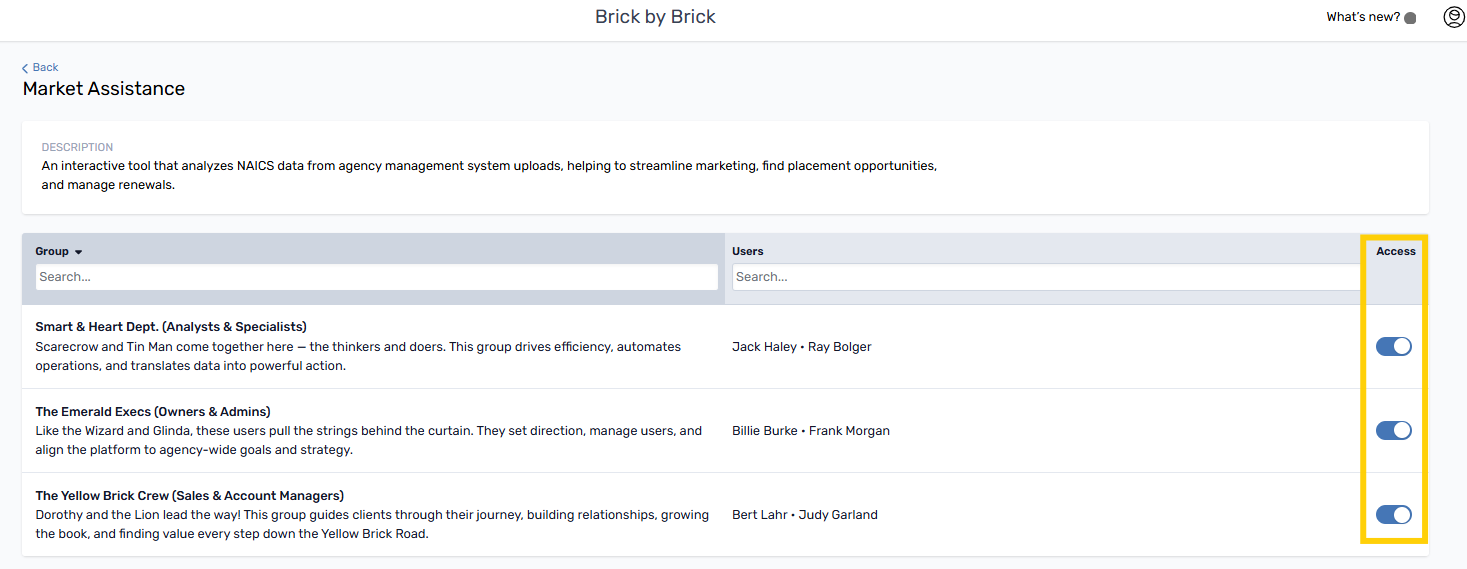Click the Billie Burke • Frank Morgan users cell
1467x569 pixels.
pyautogui.click(x=810, y=431)
